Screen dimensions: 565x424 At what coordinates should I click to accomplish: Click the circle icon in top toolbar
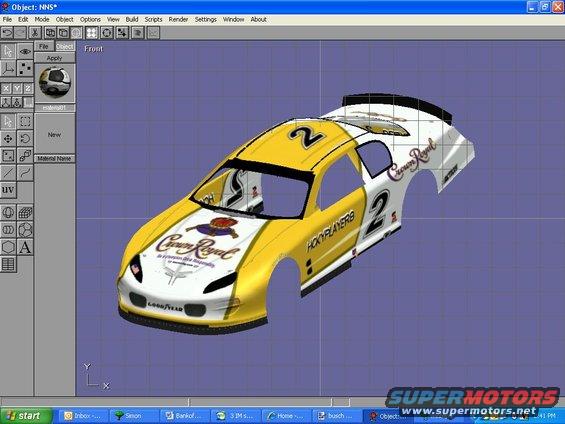click(107, 33)
